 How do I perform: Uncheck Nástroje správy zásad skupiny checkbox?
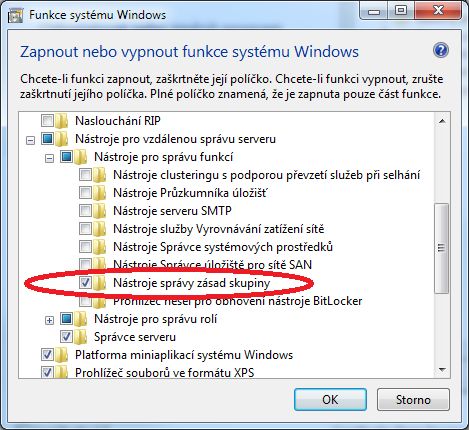click(85, 283)
